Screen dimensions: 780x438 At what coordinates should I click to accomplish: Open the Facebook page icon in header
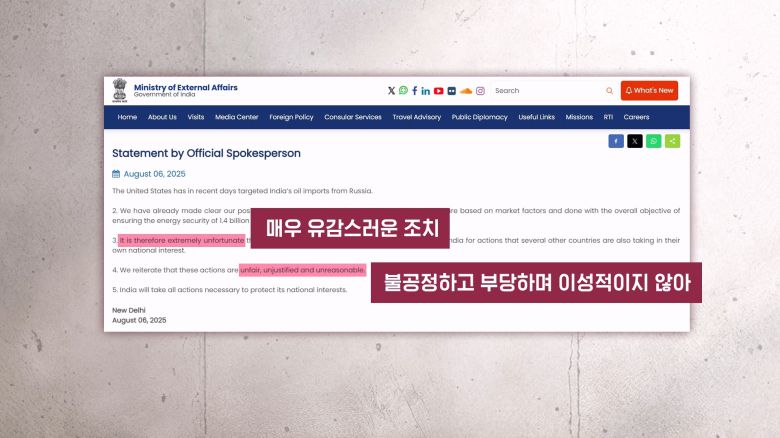pos(415,91)
